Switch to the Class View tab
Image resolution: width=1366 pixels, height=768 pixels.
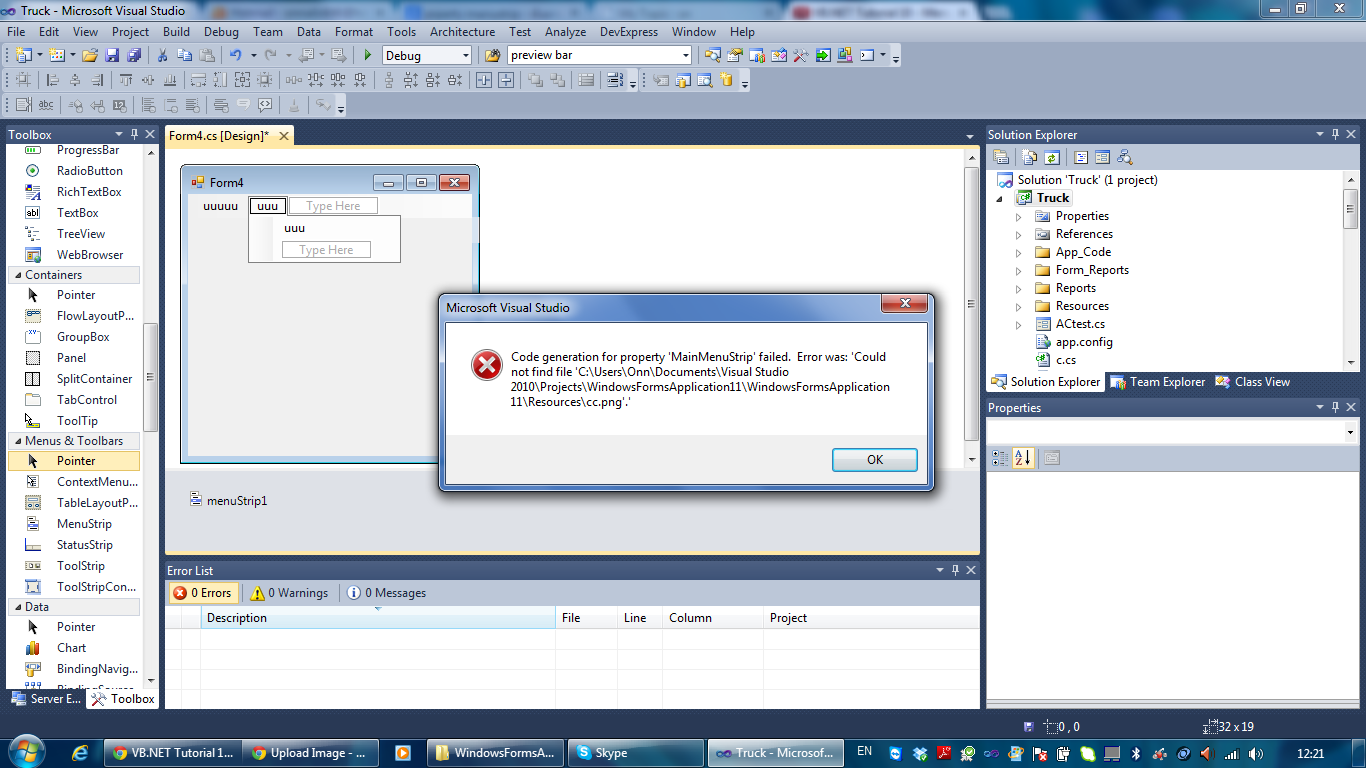[1253, 382]
